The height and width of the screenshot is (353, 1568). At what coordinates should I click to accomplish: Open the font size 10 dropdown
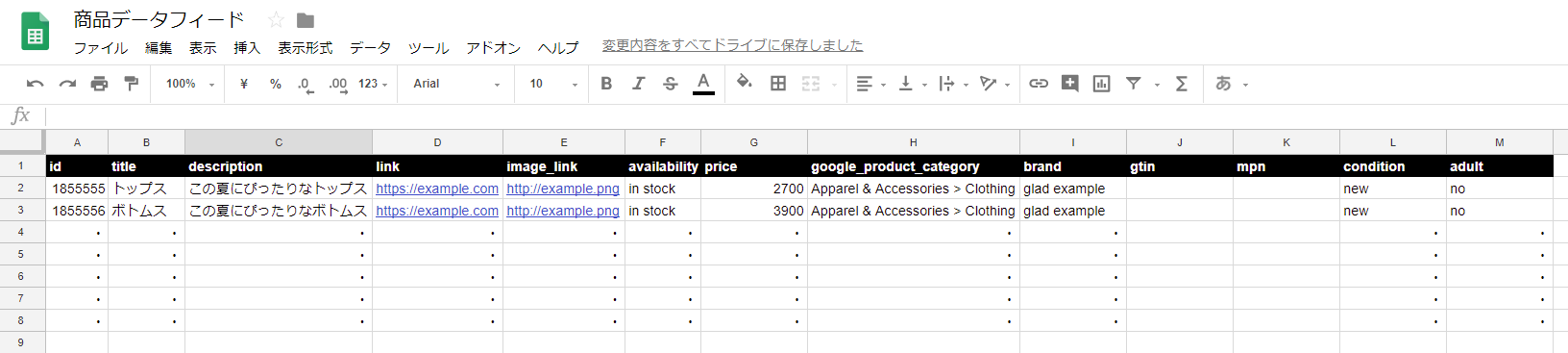click(553, 84)
